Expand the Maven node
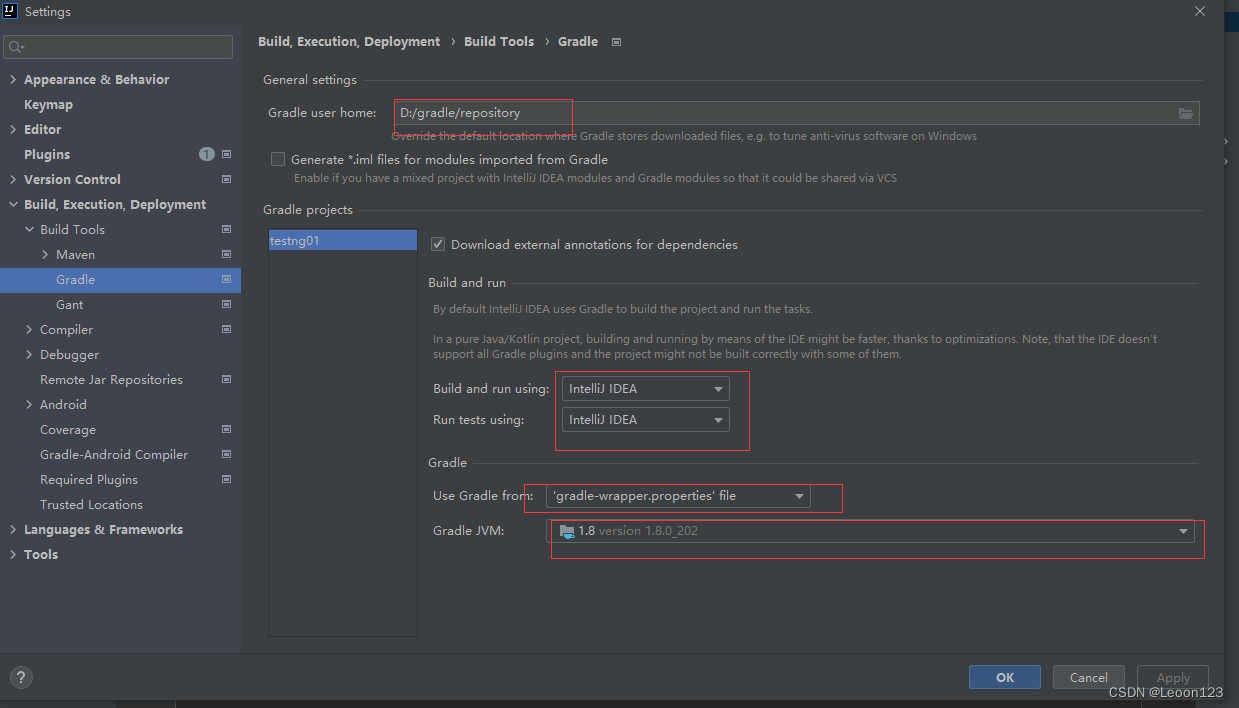1239x708 pixels. pos(45,254)
